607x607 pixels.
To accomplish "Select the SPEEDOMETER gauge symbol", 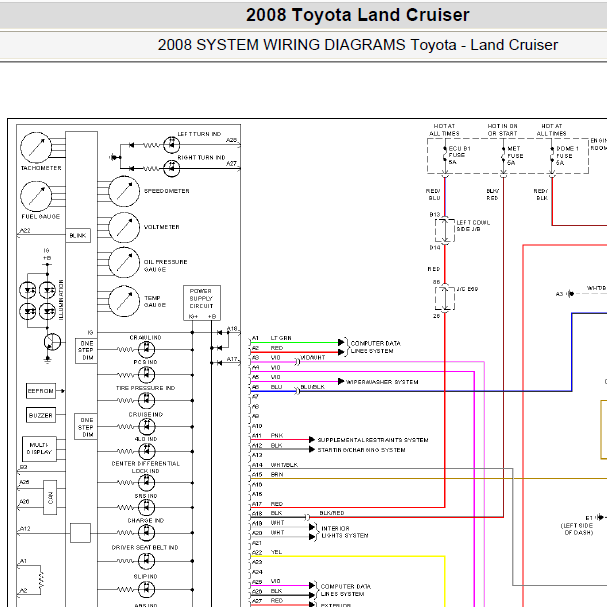I will tap(124, 191).
